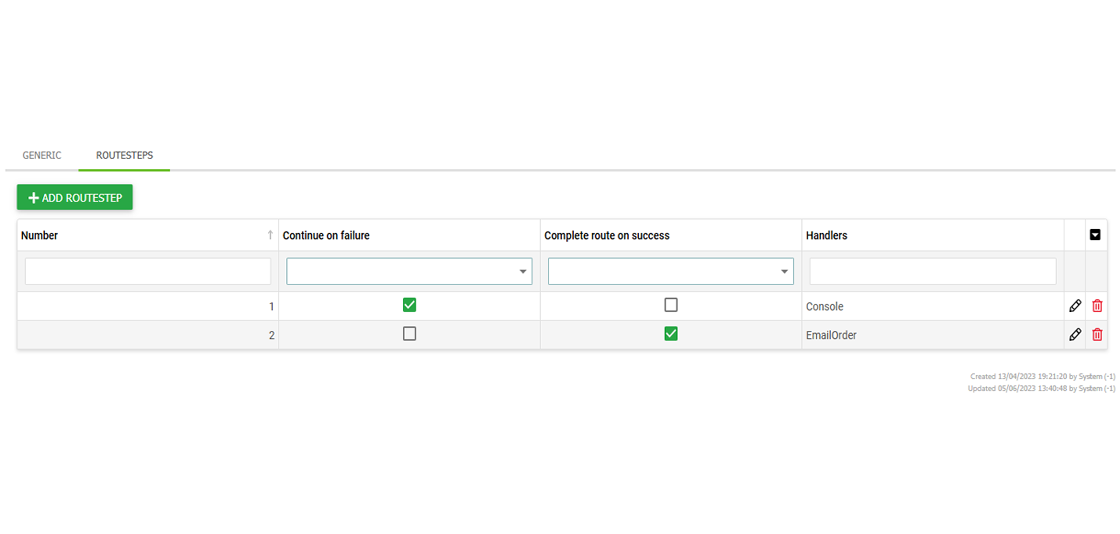
Task: Edit the EmailOrder routestep with pencil icon
Action: pyautogui.click(x=1074, y=334)
